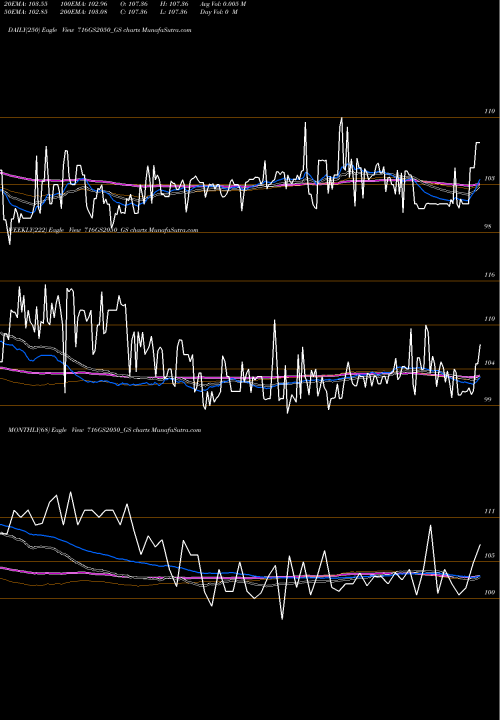
Task: Click the DAILY(250) Eagle View chart title
Action: (100, 30)
